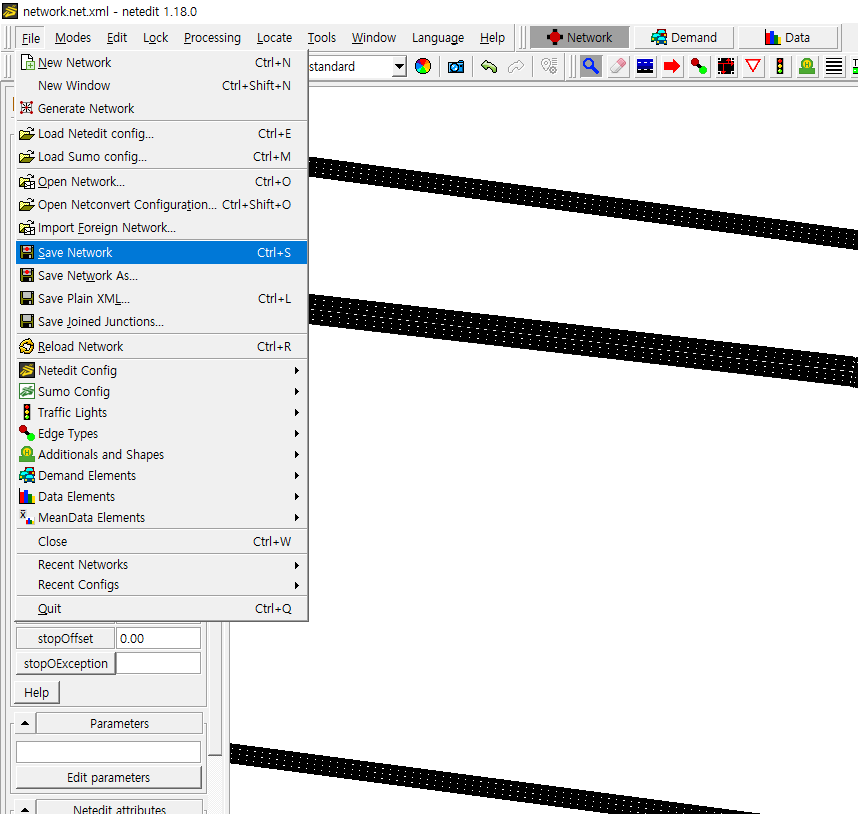
Task: Expand the Netedit Config submenu
Action: click(x=162, y=371)
